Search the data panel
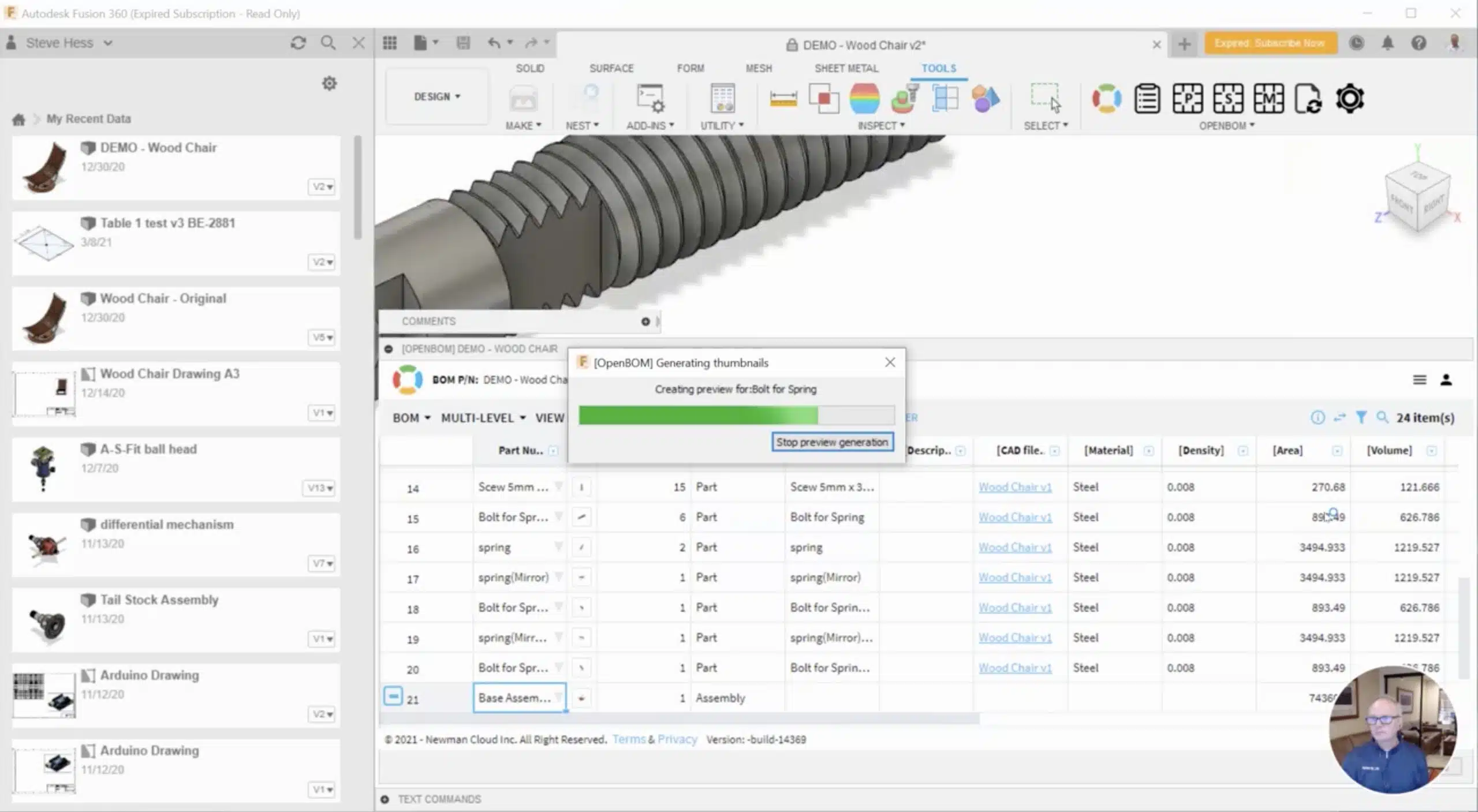 point(328,43)
